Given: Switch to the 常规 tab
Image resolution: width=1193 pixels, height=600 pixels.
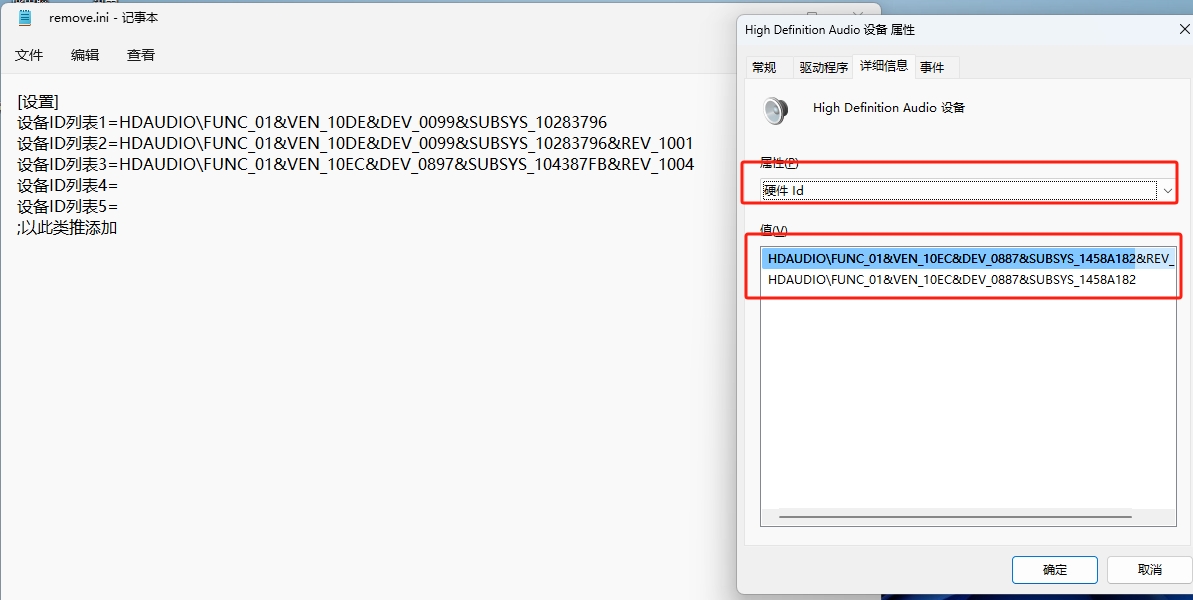Looking at the screenshot, I should coord(764,67).
